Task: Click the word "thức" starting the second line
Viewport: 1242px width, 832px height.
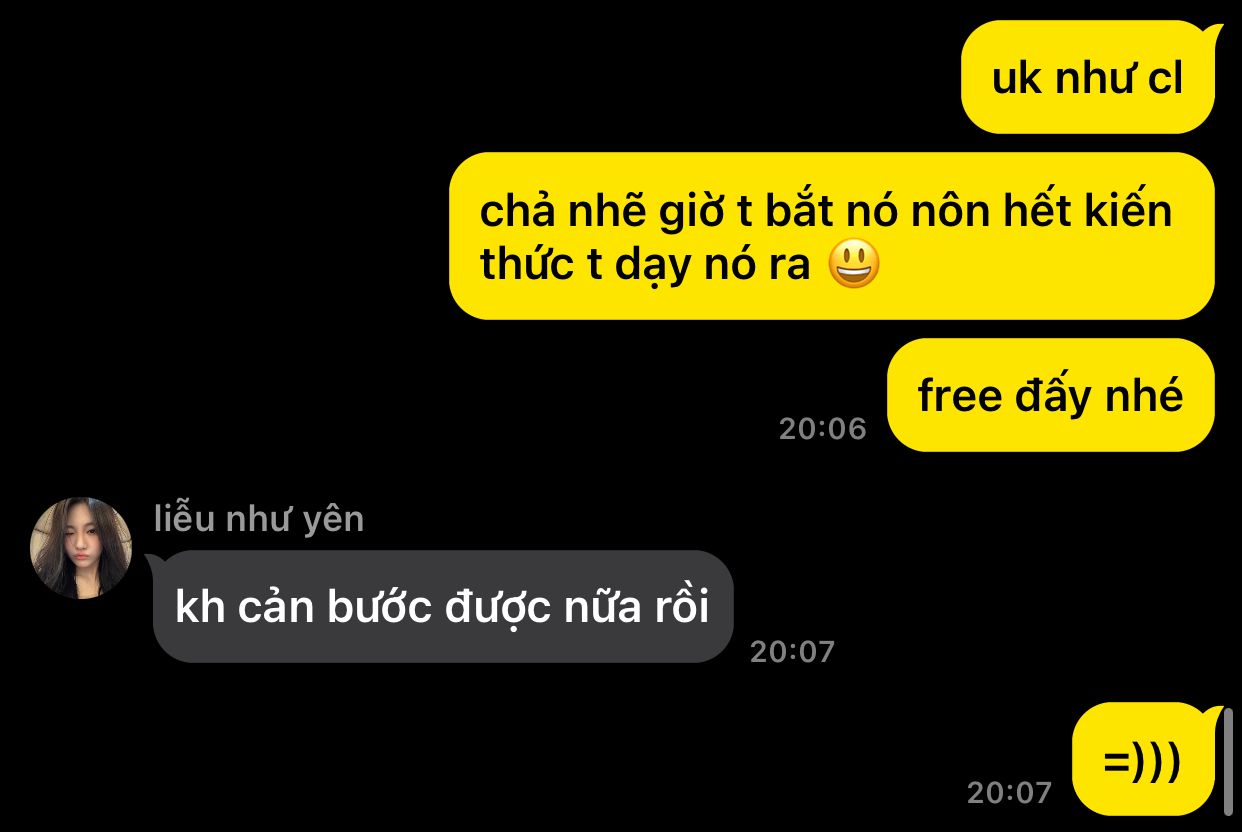Action: coord(527,265)
